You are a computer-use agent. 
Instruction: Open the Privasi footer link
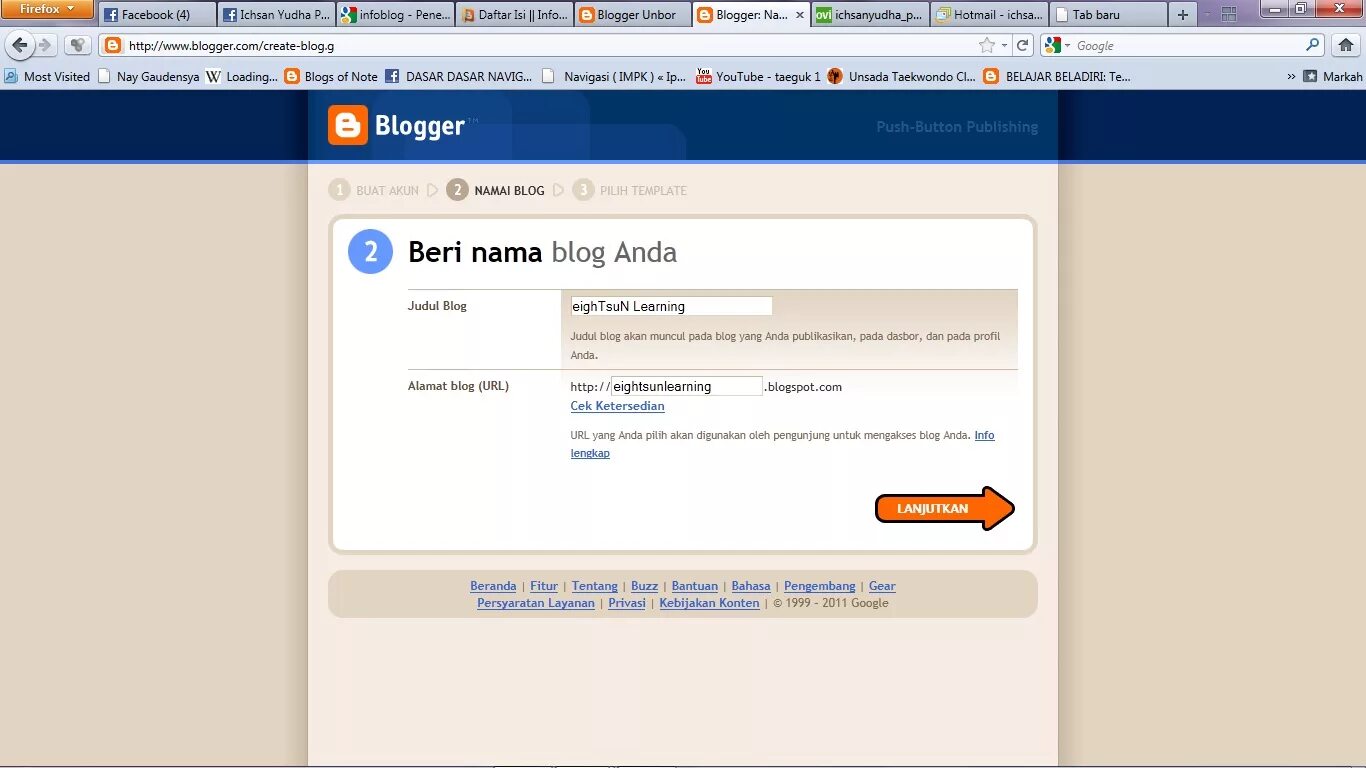(627, 603)
